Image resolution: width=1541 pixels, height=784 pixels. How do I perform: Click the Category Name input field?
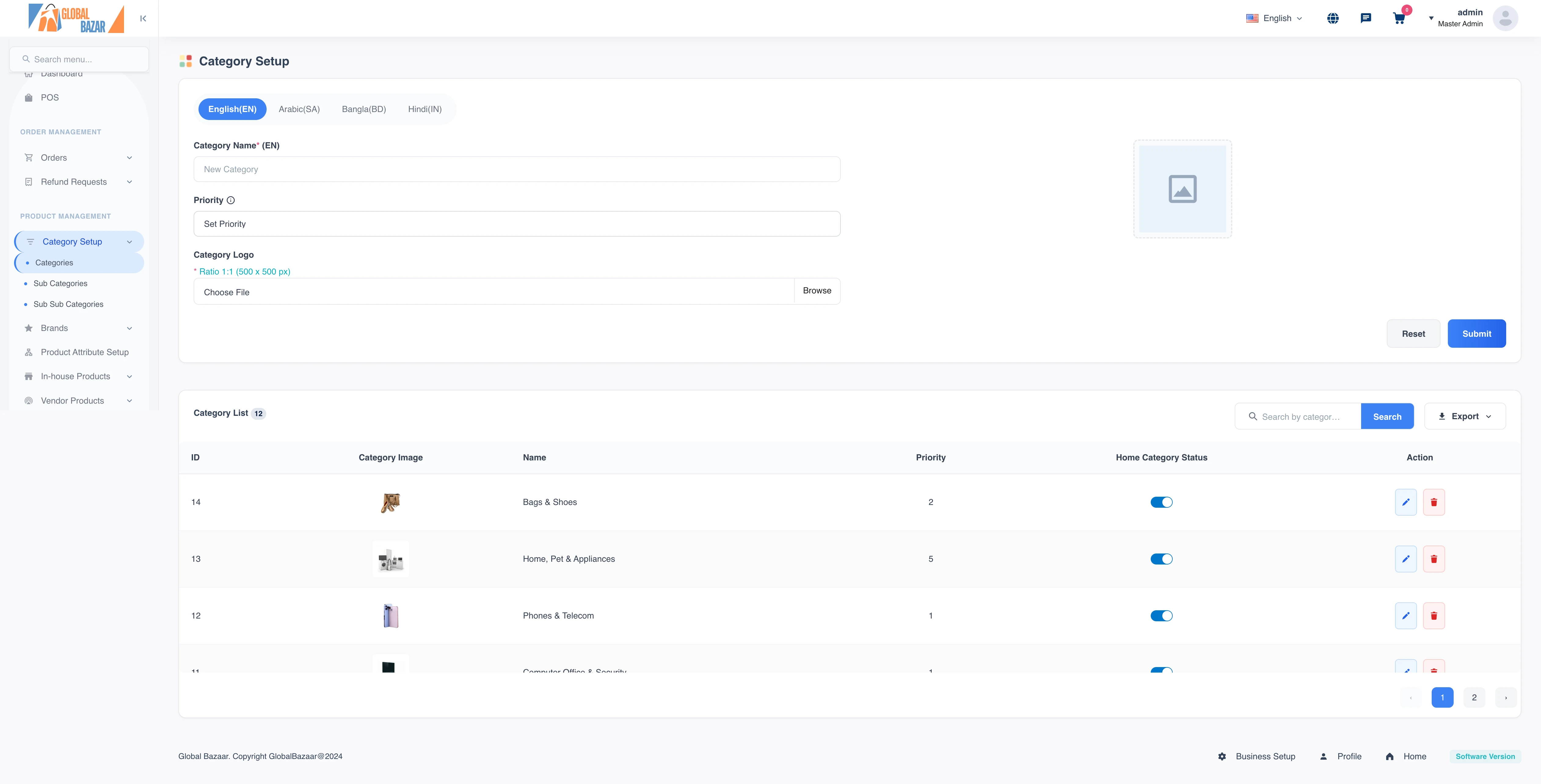coord(517,169)
